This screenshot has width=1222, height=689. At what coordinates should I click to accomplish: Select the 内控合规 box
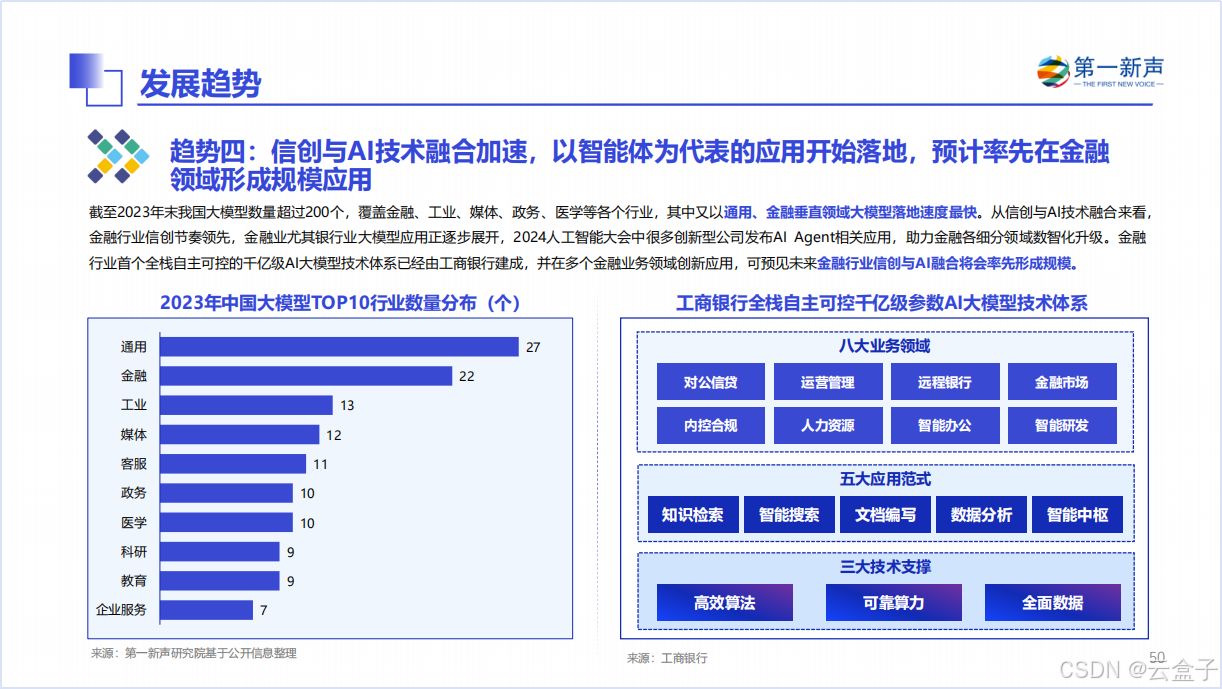(711, 425)
